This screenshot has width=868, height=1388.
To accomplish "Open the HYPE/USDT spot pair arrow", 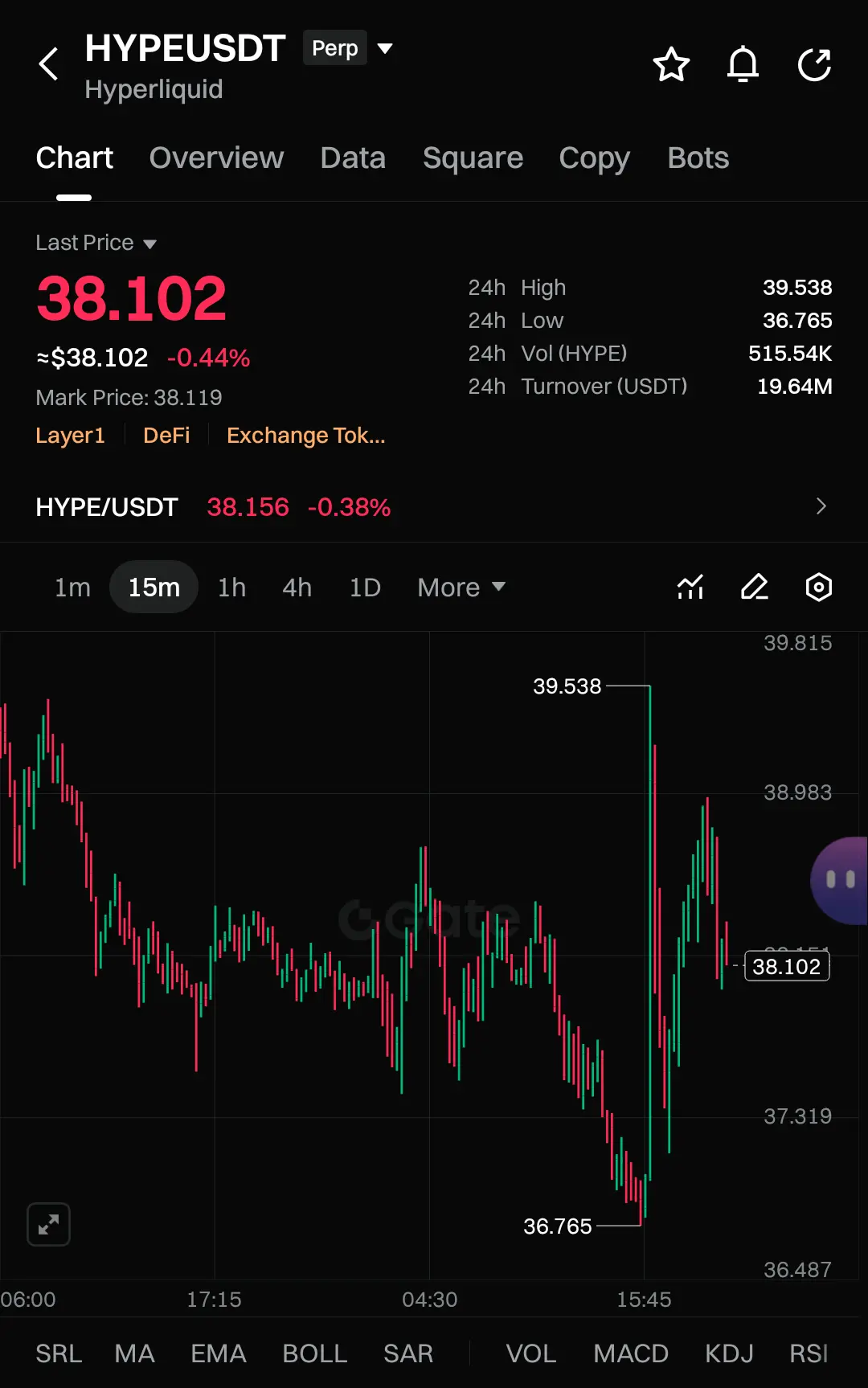I will pos(821,506).
